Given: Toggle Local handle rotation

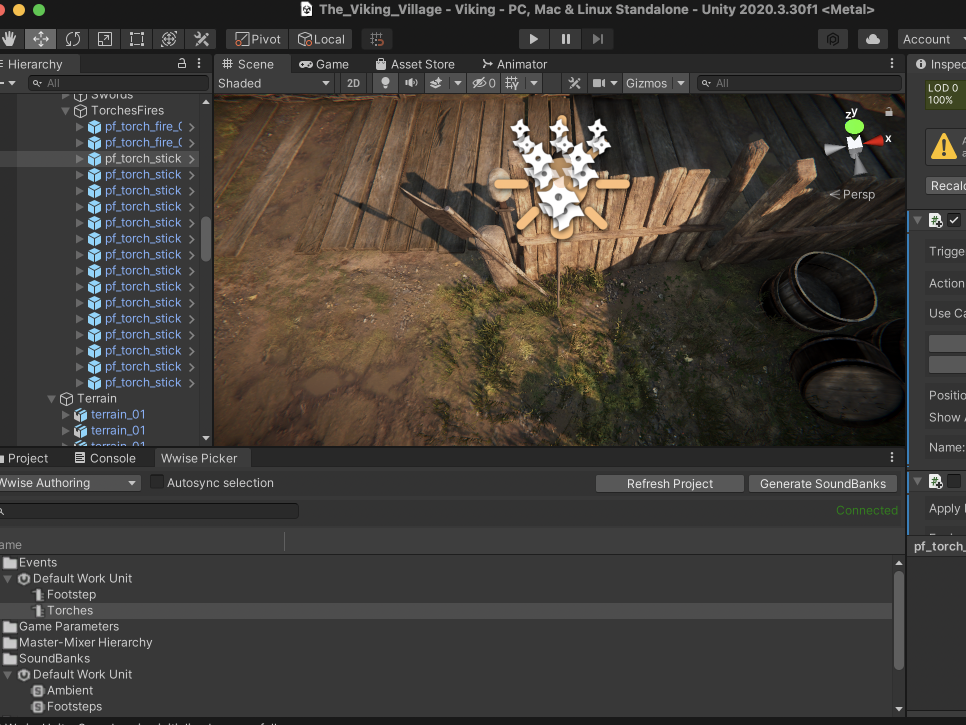Looking at the screenshot, I should (x=321, y=39).
